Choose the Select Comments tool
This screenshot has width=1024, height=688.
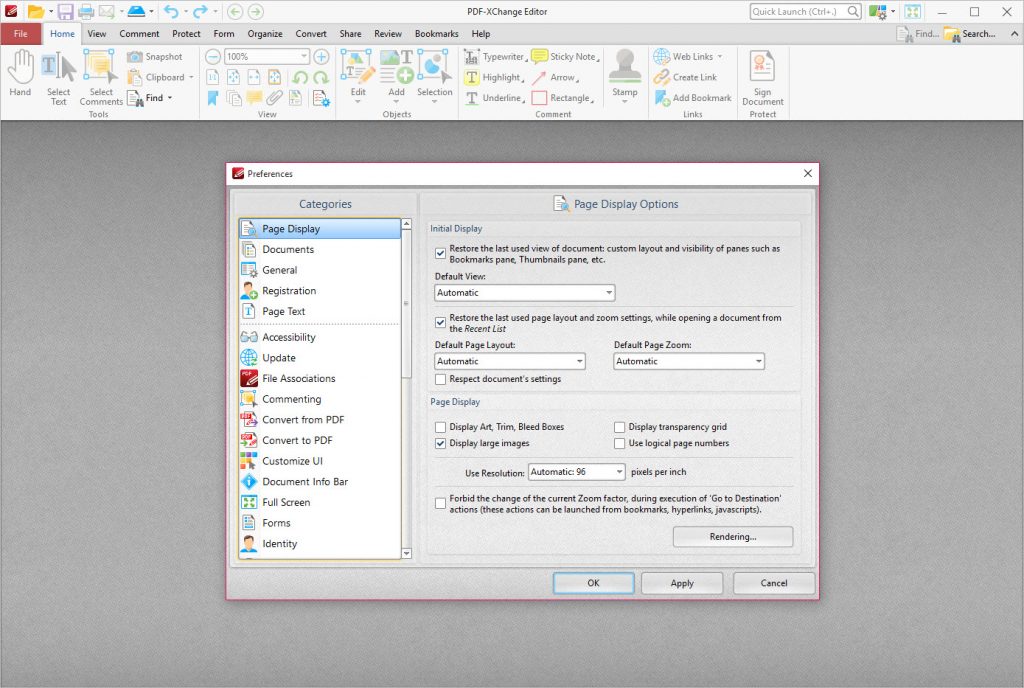click(101, 78)
